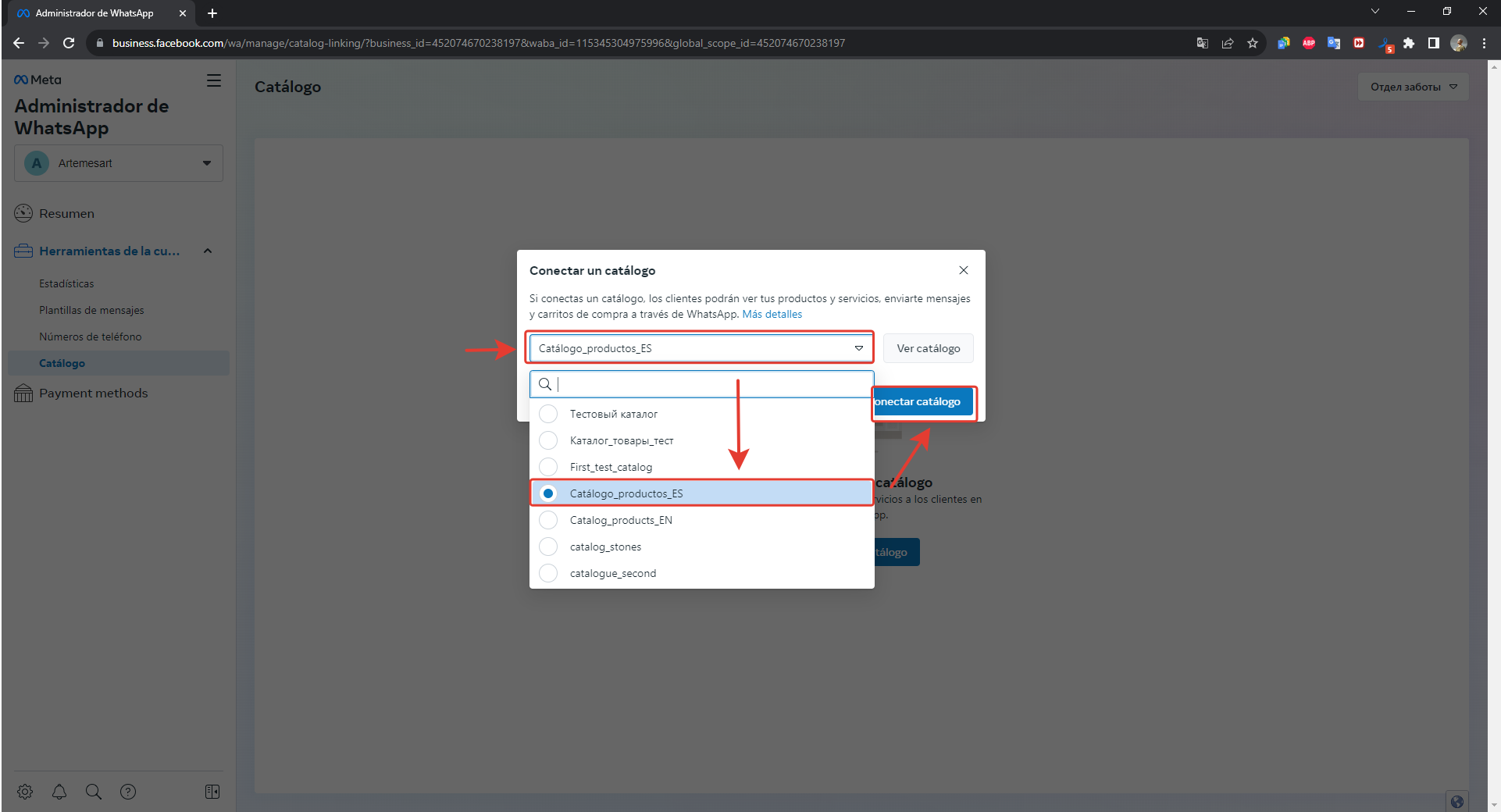Viewport: 1501px width, 812px height.
Task: Select the First_test_catalog radio option
Action: tap(548, 467)
